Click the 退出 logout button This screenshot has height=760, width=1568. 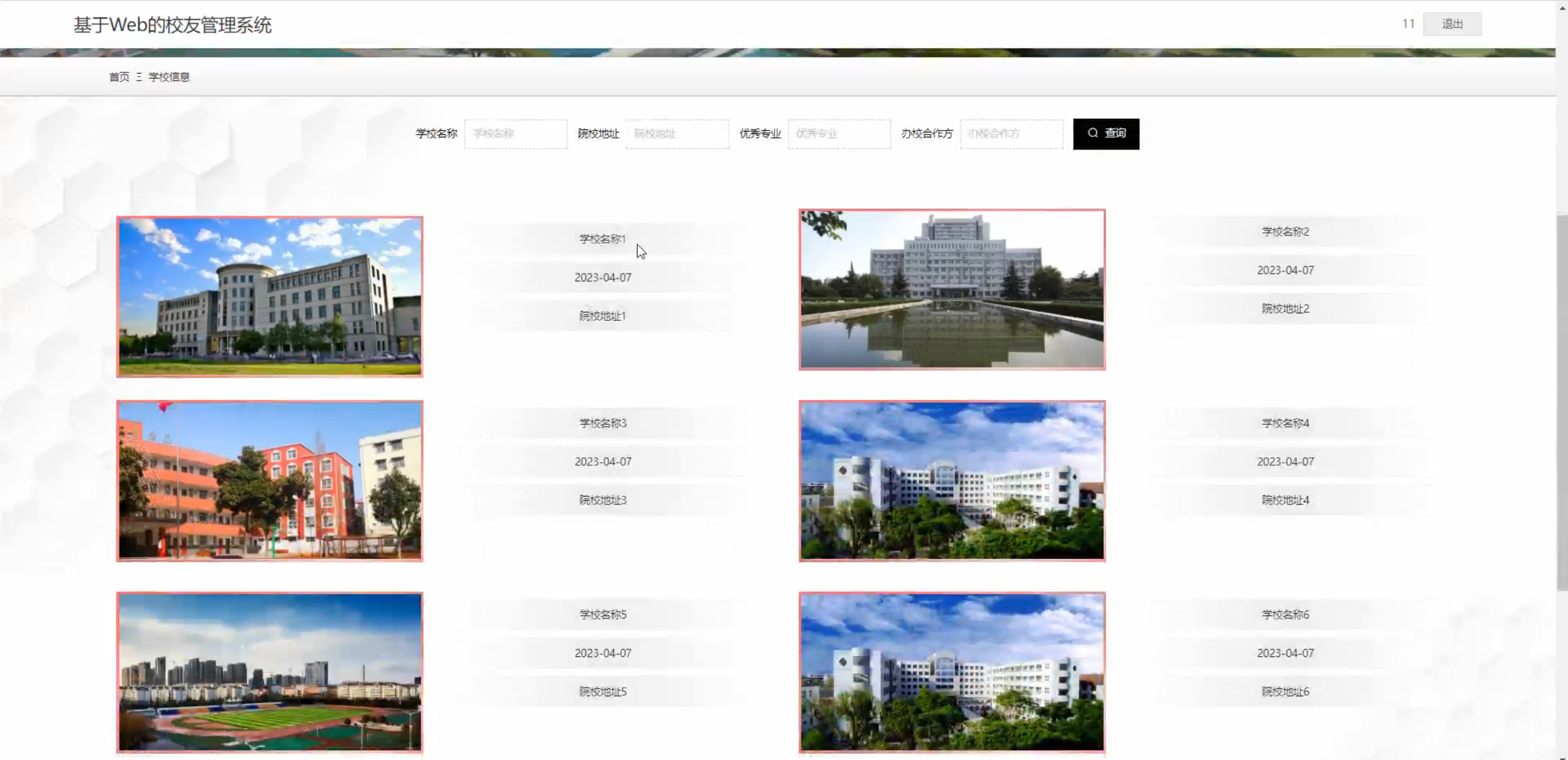pyautogui.click(x=1452, y=24)
